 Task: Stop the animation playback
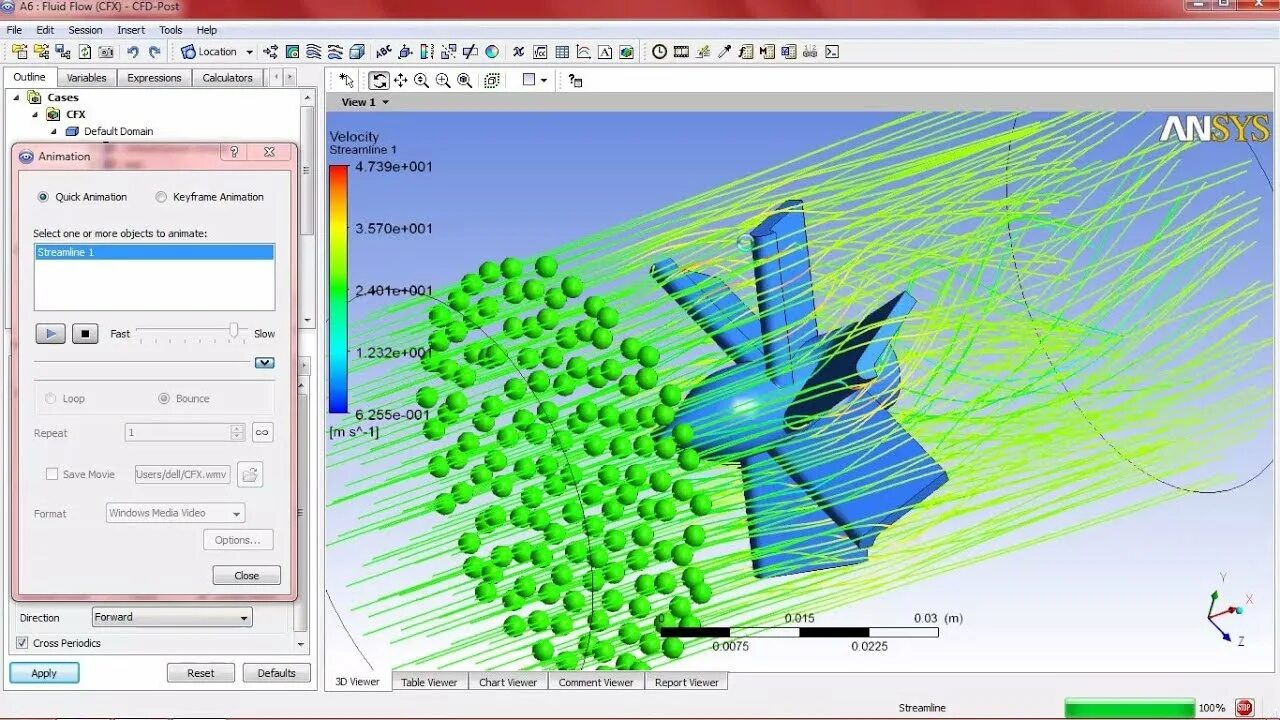tap(85, 333)
